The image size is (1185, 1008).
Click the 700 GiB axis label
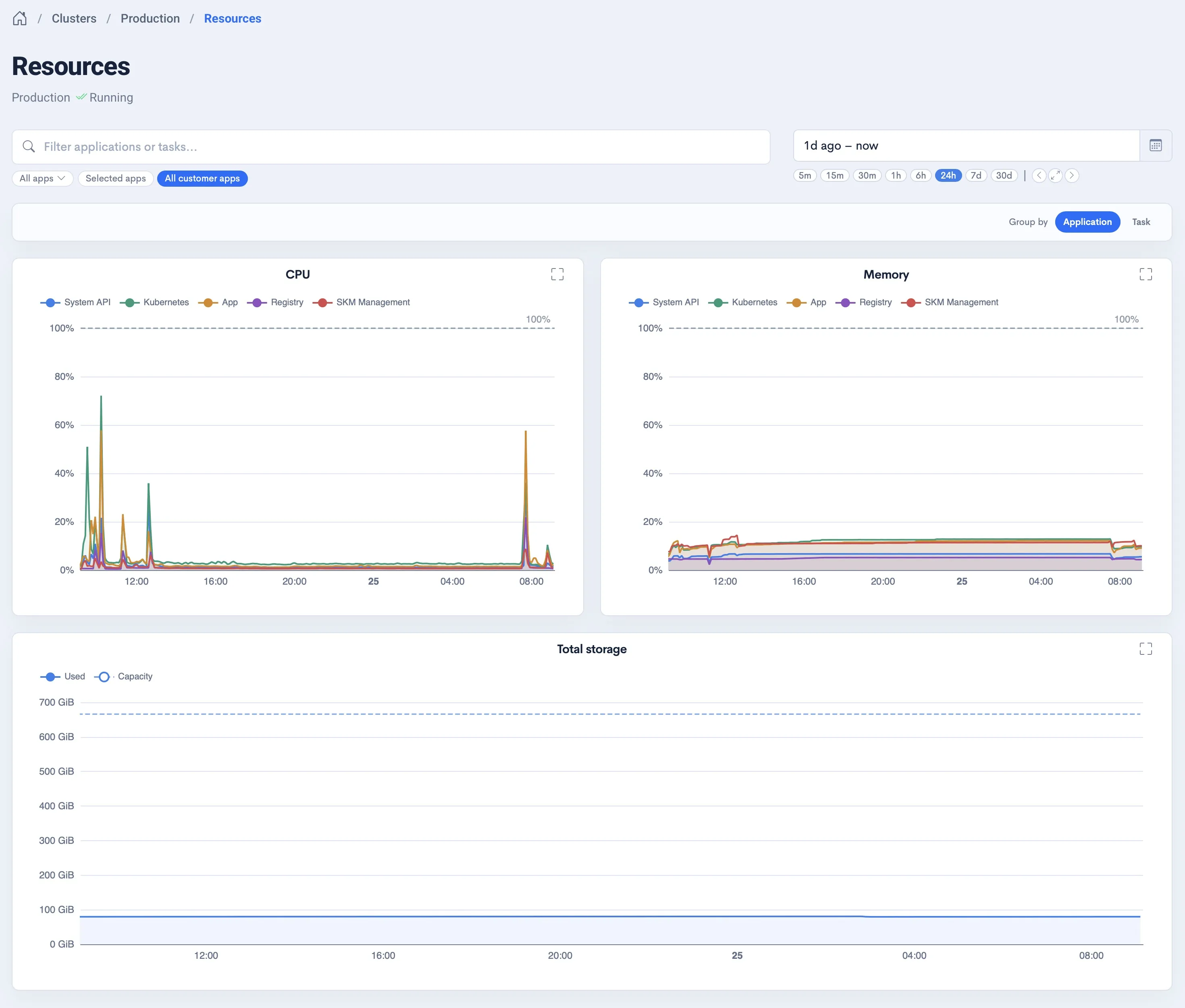(x=56, y=702)
